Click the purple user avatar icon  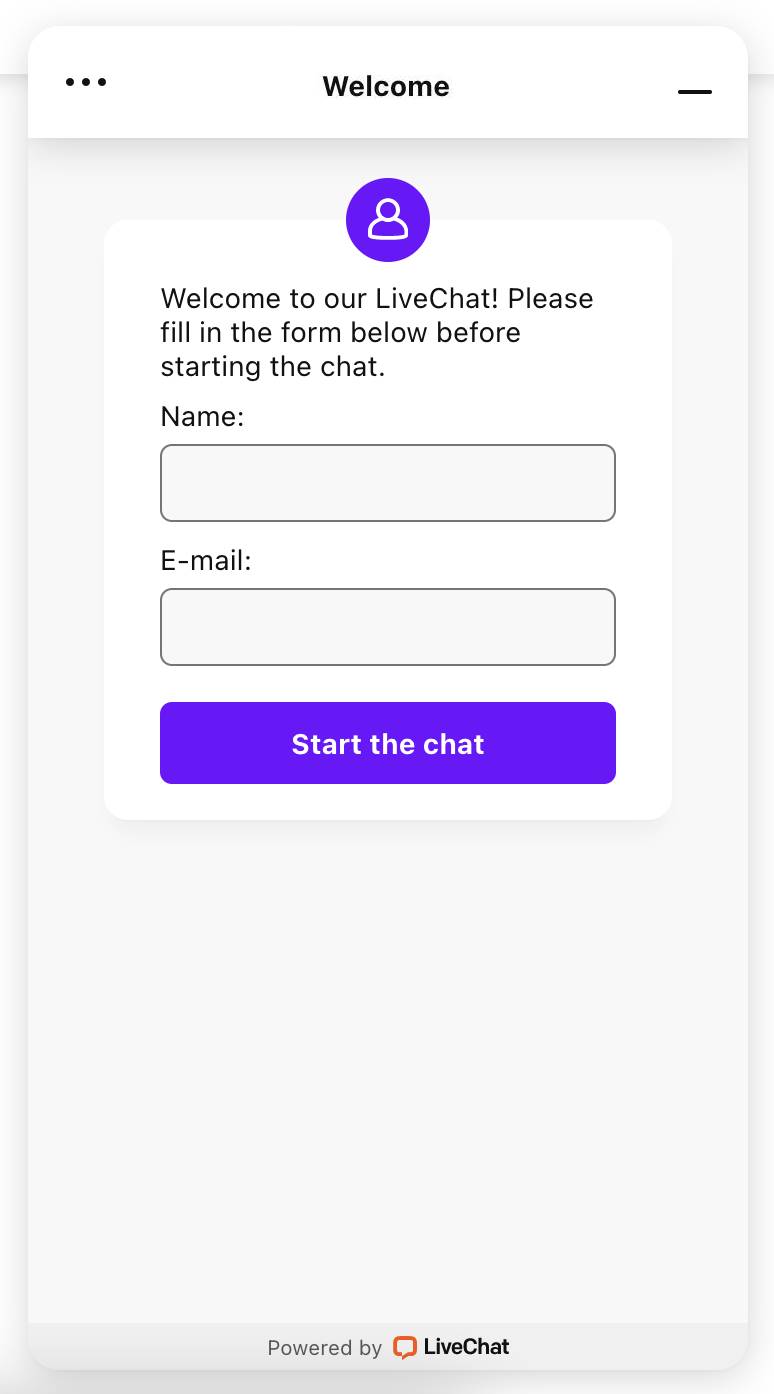coord(388,220)
